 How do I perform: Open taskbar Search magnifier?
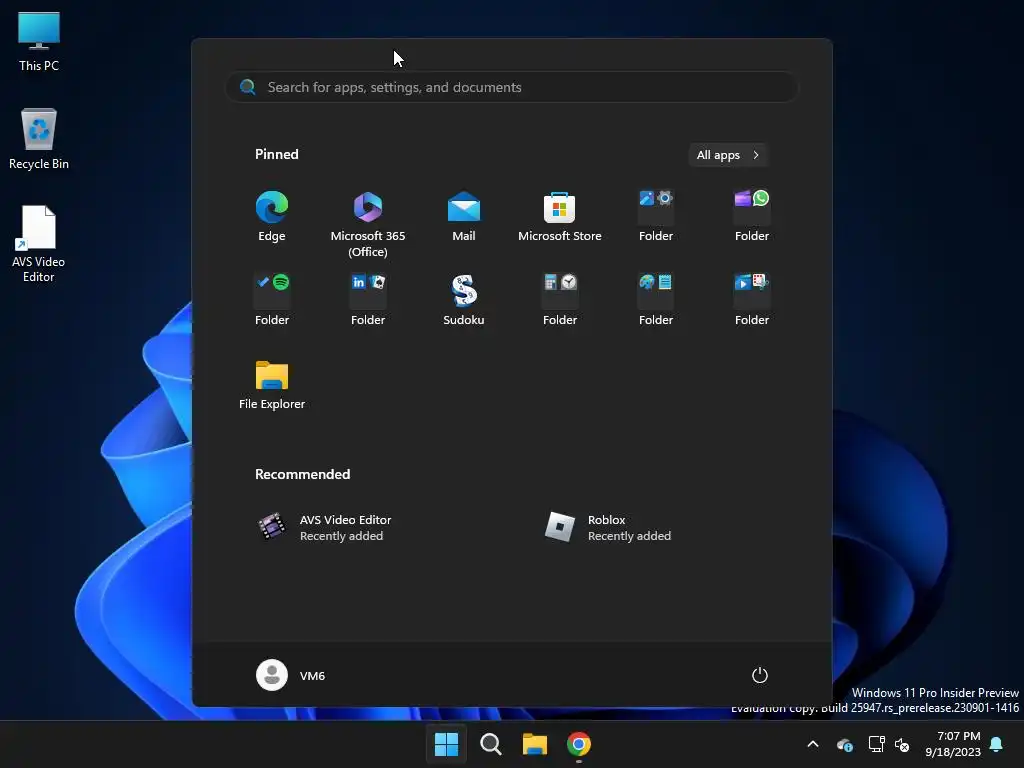coord(490,744)
